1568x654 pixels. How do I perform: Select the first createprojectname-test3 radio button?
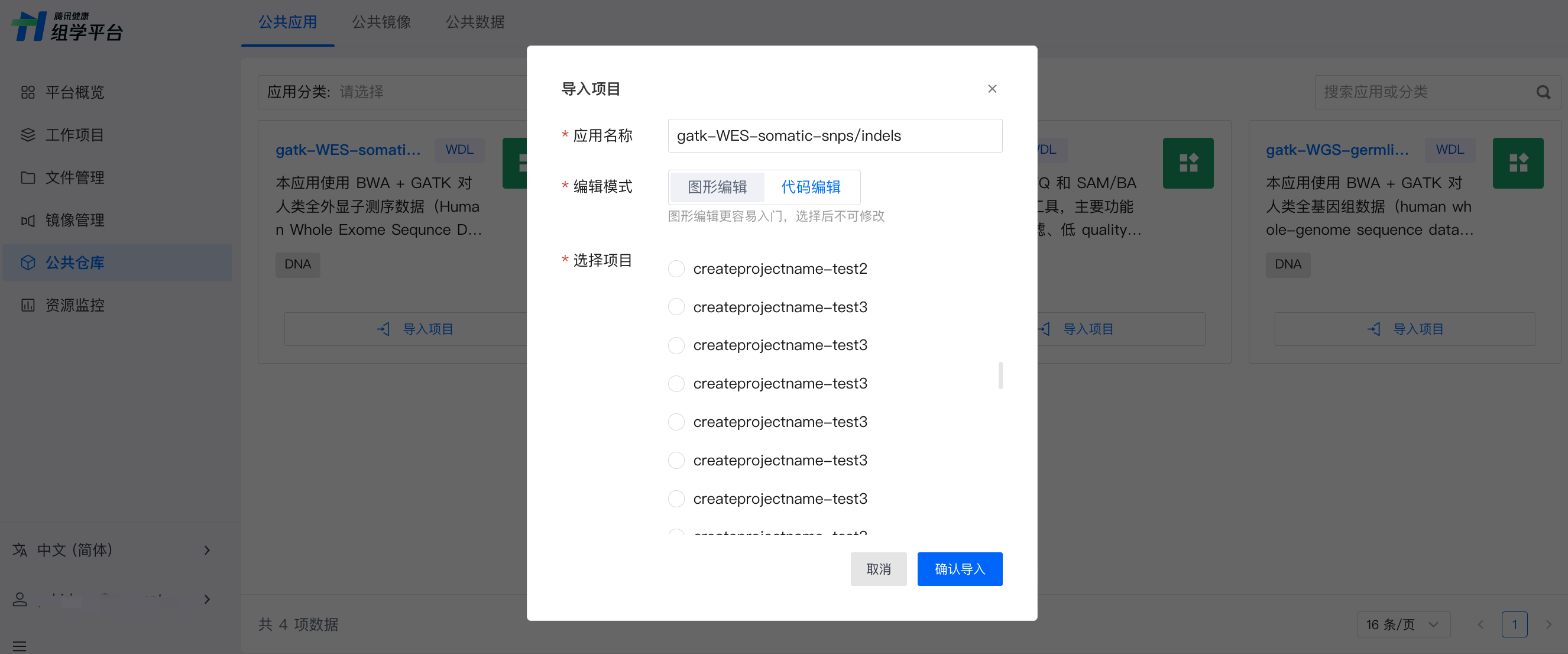coord(676,307)
